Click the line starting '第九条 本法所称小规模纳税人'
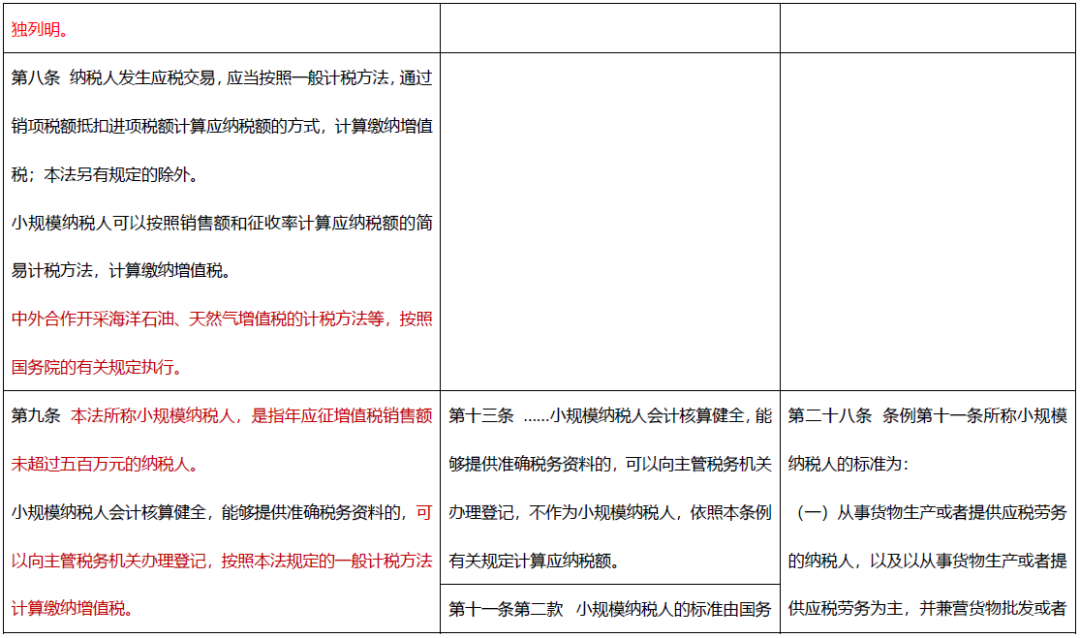Viewport: 1080px width, 638px height. coord(222,415)
